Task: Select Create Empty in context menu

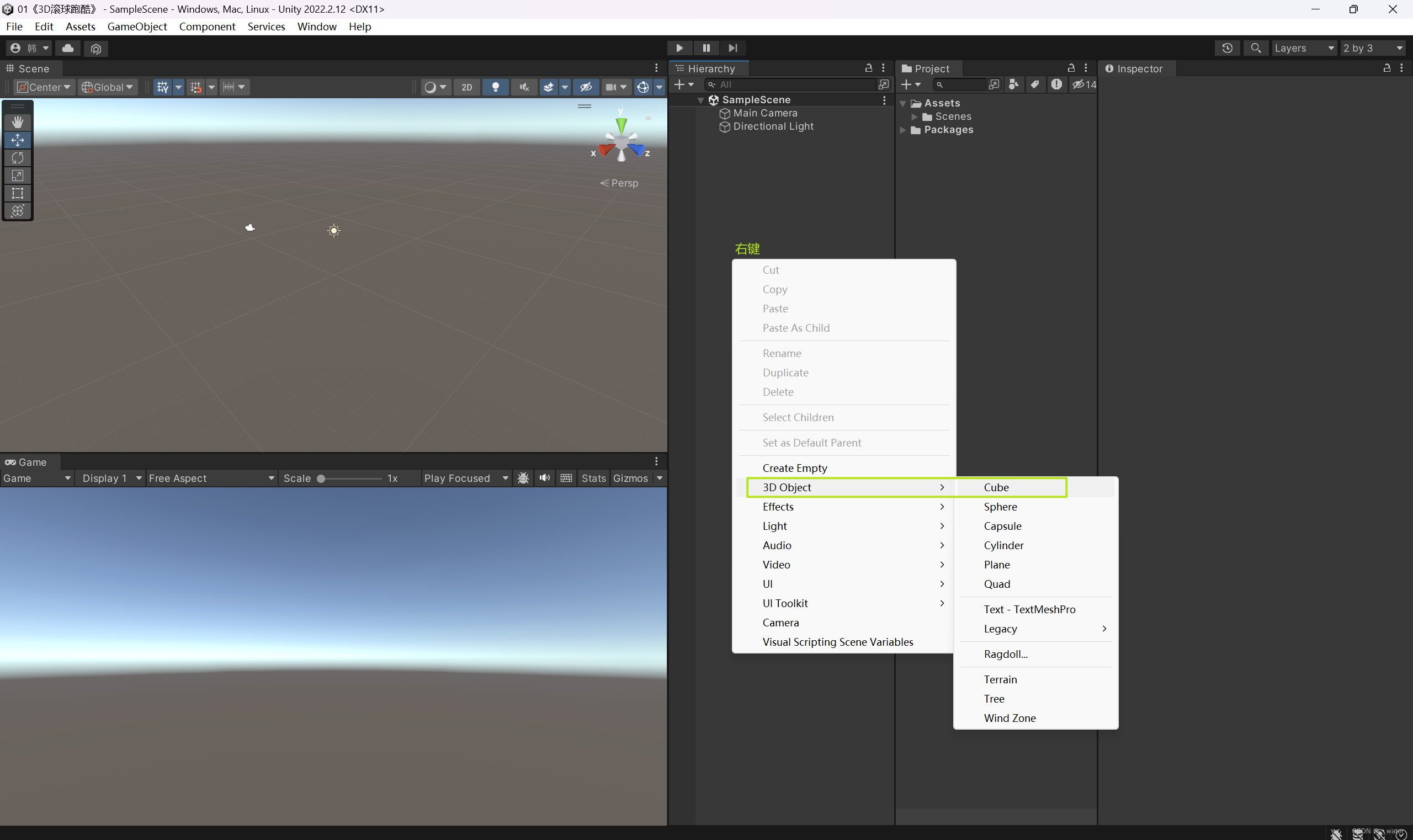Action: click(794, 468)
